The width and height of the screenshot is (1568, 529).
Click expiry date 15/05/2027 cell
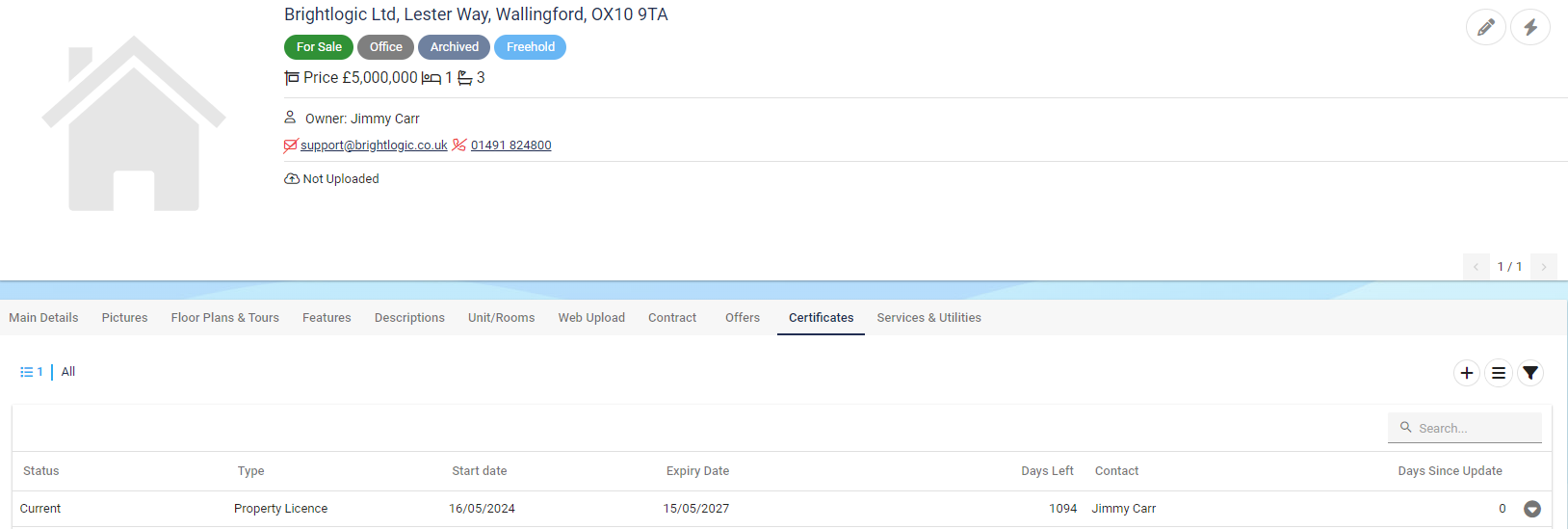(x=696, y=509)
